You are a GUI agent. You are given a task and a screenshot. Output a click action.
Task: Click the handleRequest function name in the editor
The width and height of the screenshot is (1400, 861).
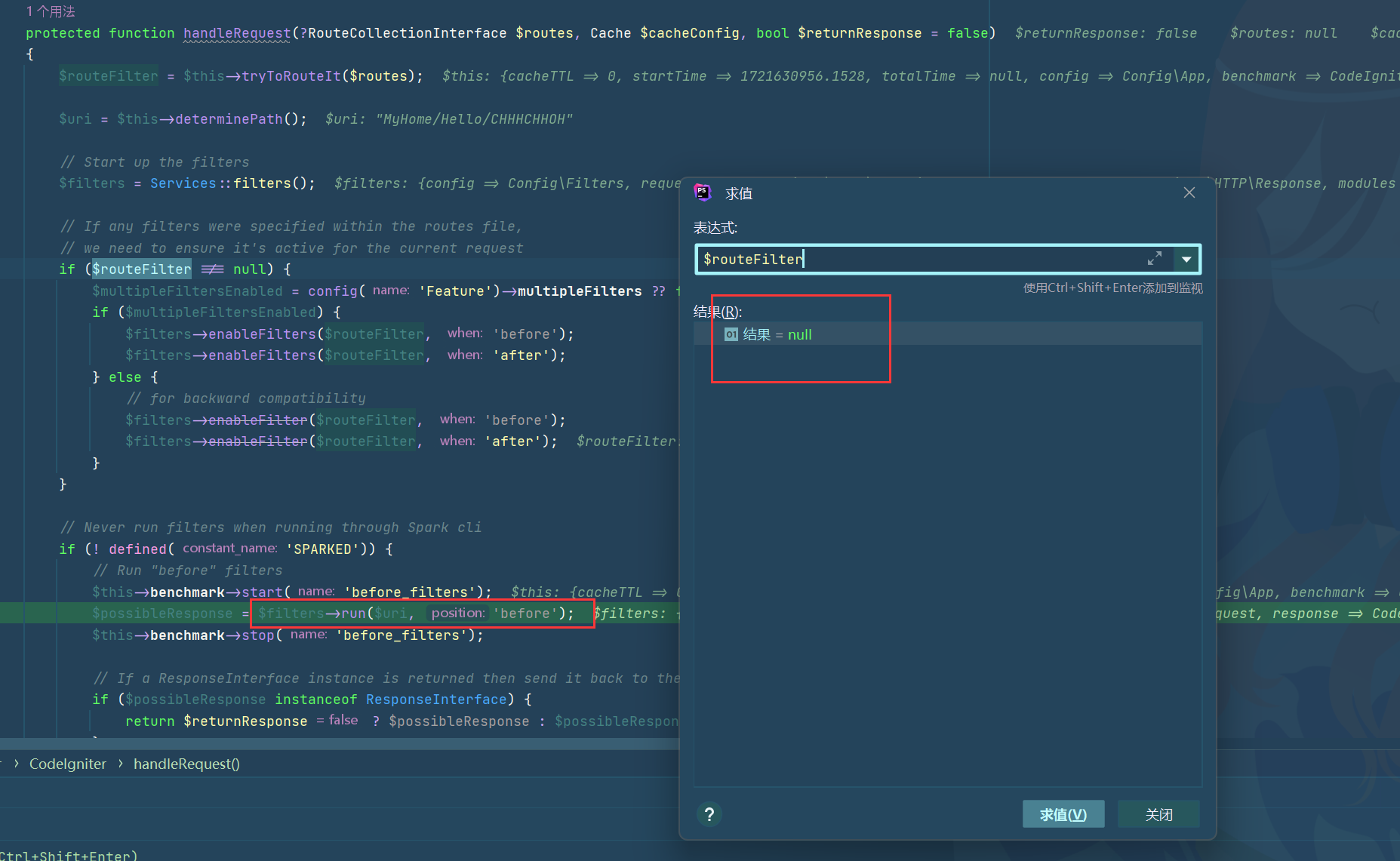click(237, 33)
